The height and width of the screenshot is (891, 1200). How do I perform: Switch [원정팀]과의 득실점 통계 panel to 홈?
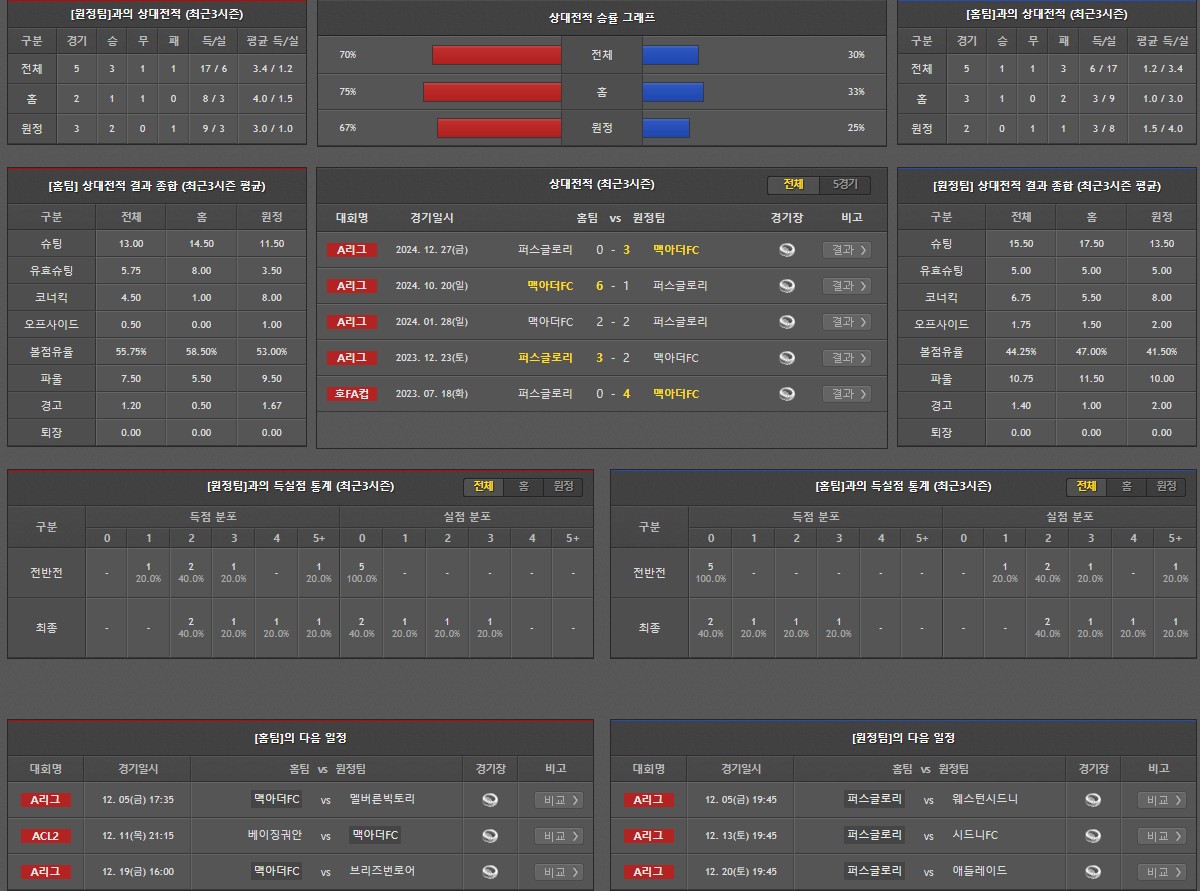point(523,486)
